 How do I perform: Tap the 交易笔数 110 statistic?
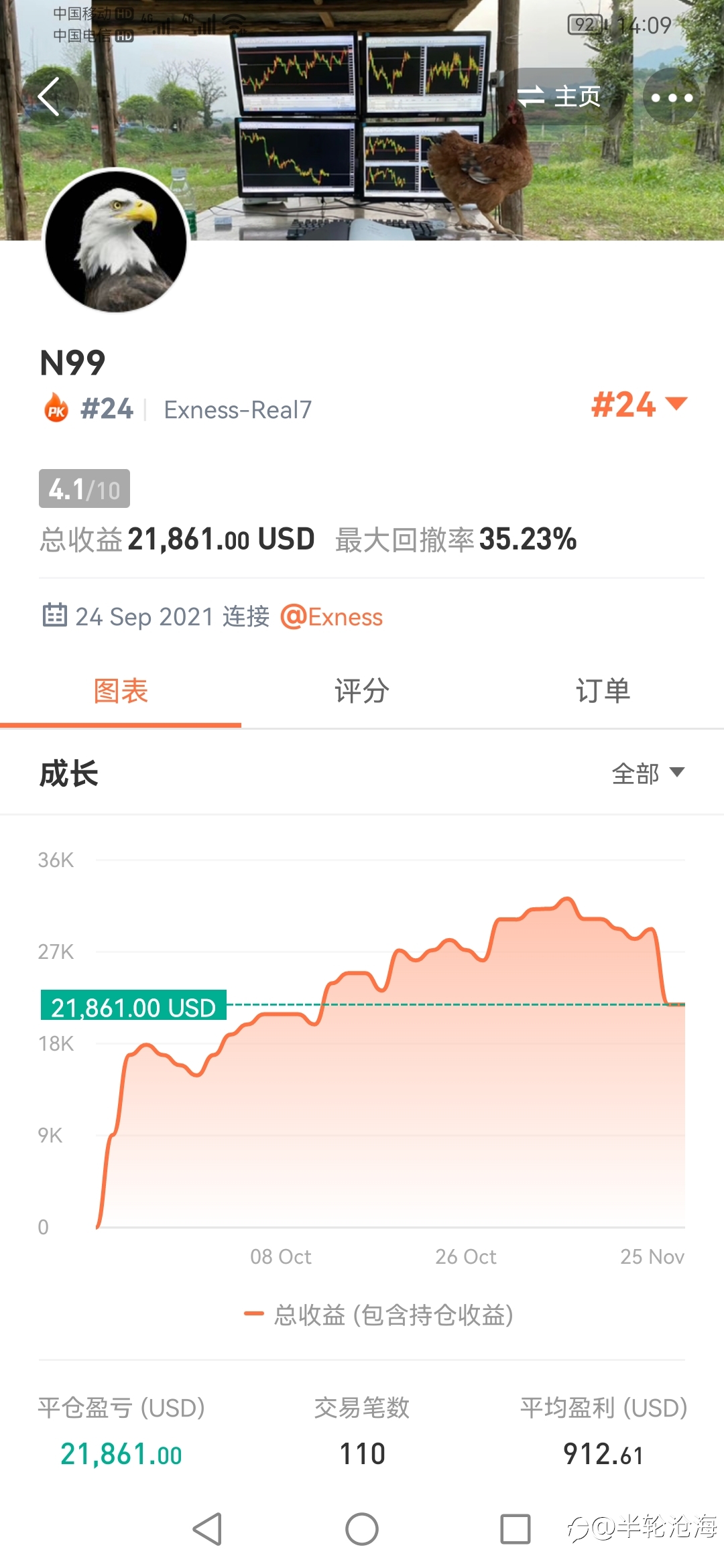pos(362,1431)
